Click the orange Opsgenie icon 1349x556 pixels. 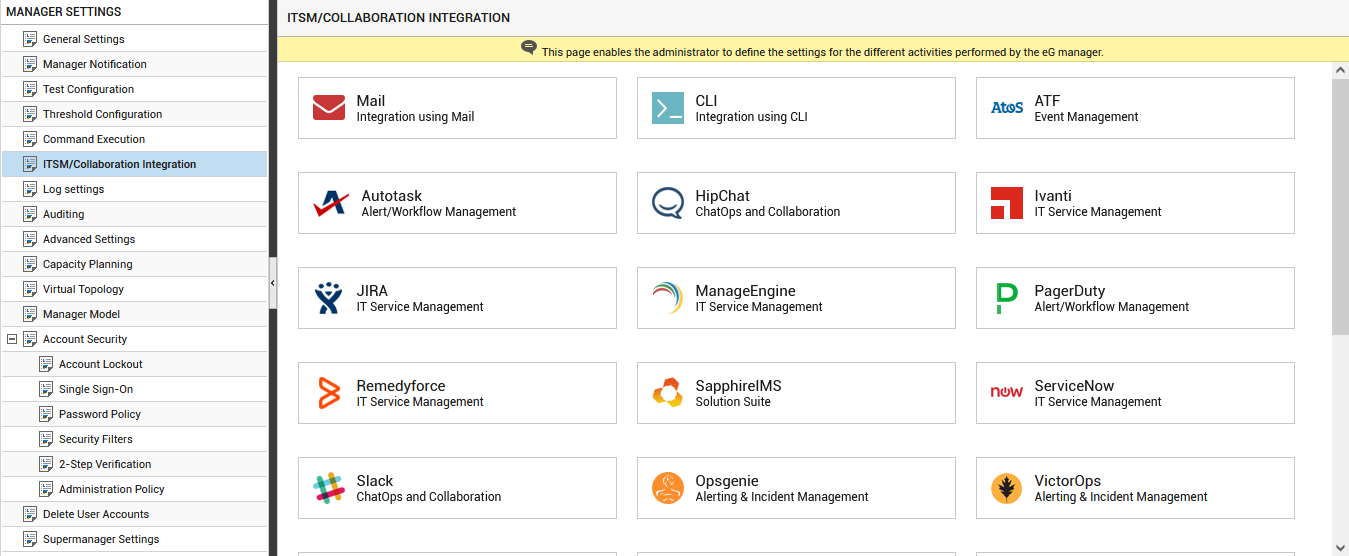point(668,488)
